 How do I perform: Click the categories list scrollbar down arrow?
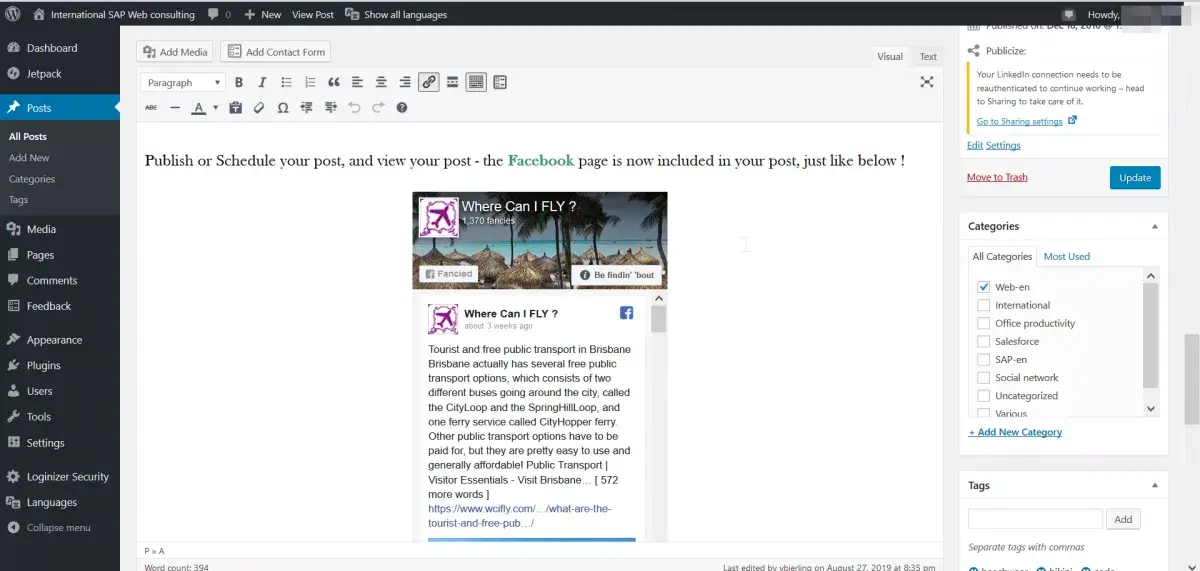1150,408
